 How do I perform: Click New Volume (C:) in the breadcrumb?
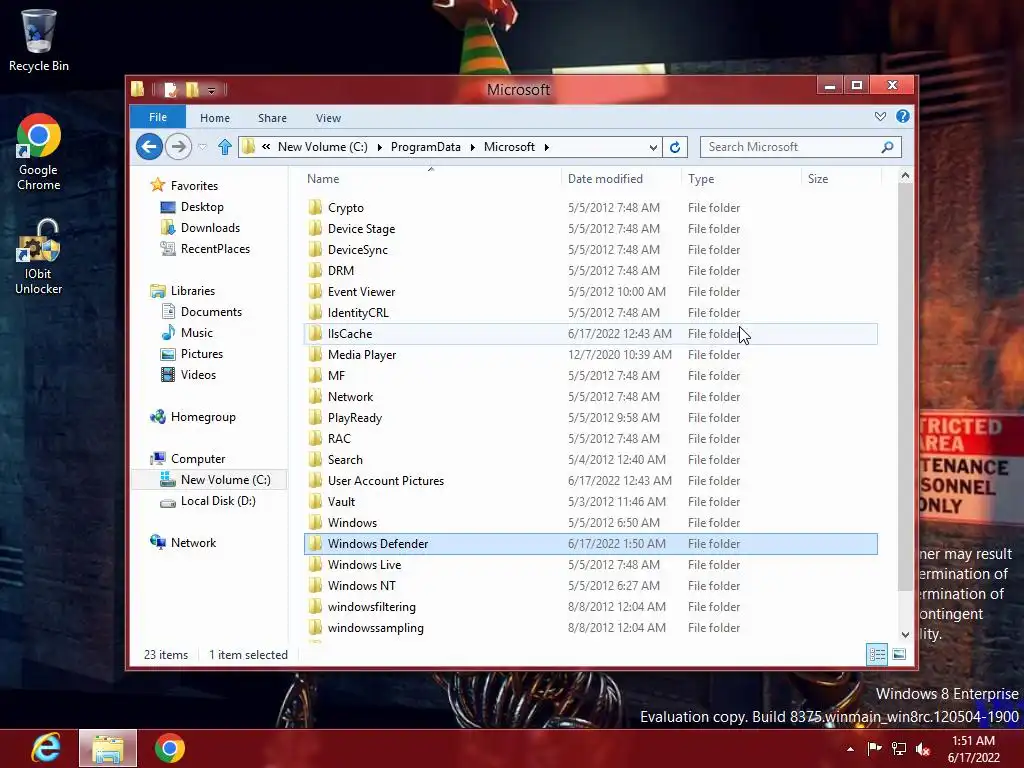323,147
